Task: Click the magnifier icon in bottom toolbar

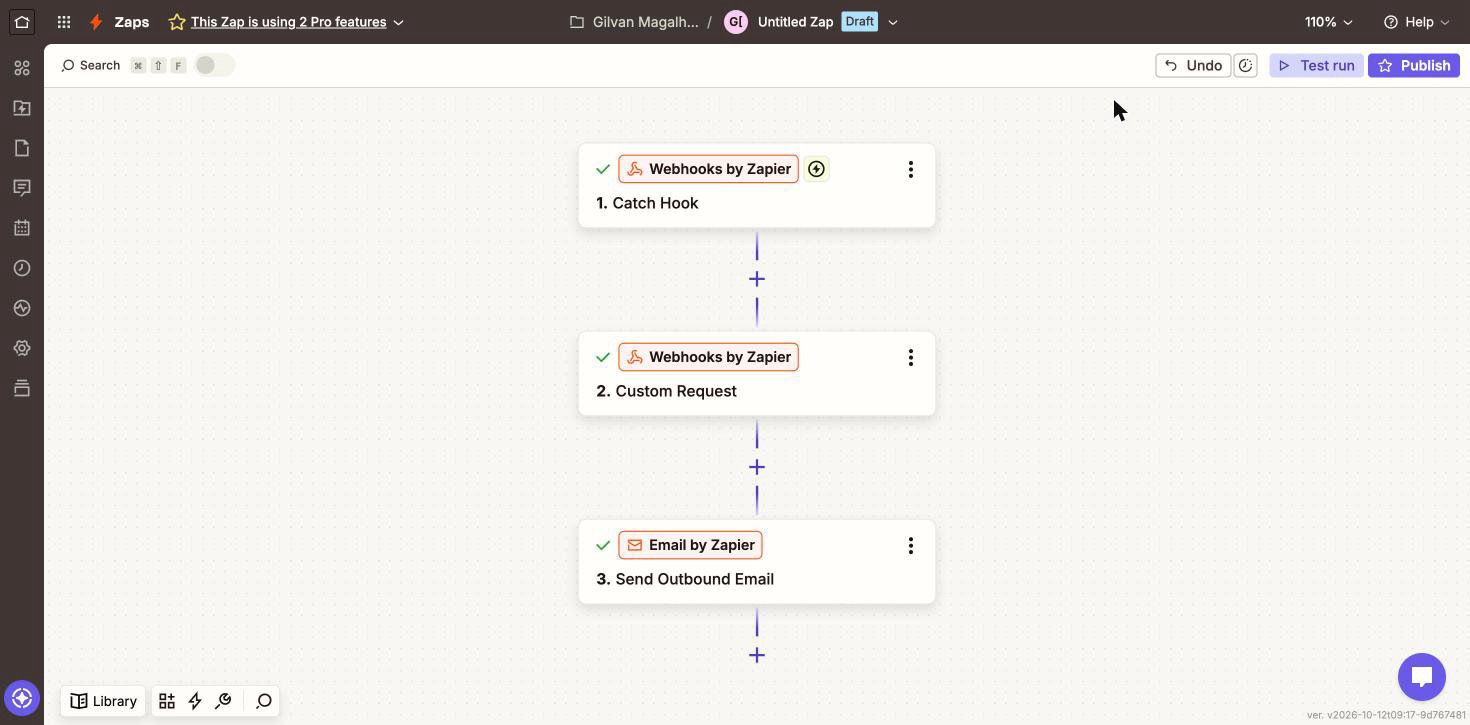Action: (264, 701)
